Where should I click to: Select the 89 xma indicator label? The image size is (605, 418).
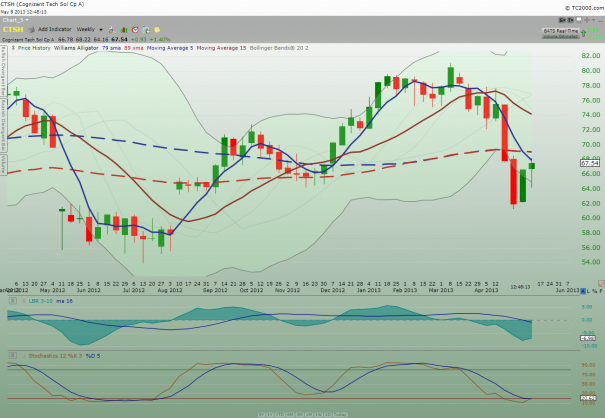134,48
